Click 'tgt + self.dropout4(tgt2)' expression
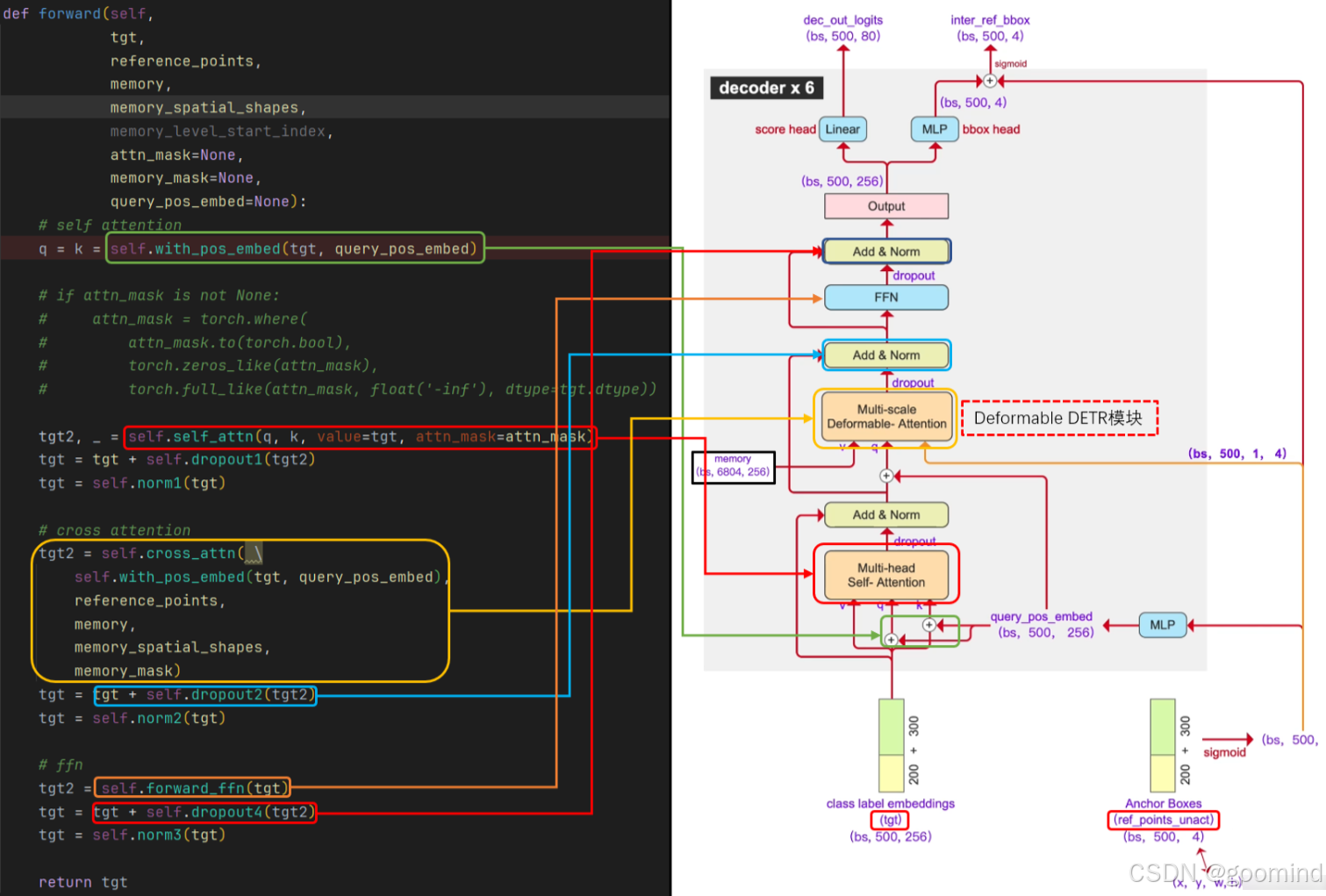Screen dimensions: 1326x896 coord(204,813)
